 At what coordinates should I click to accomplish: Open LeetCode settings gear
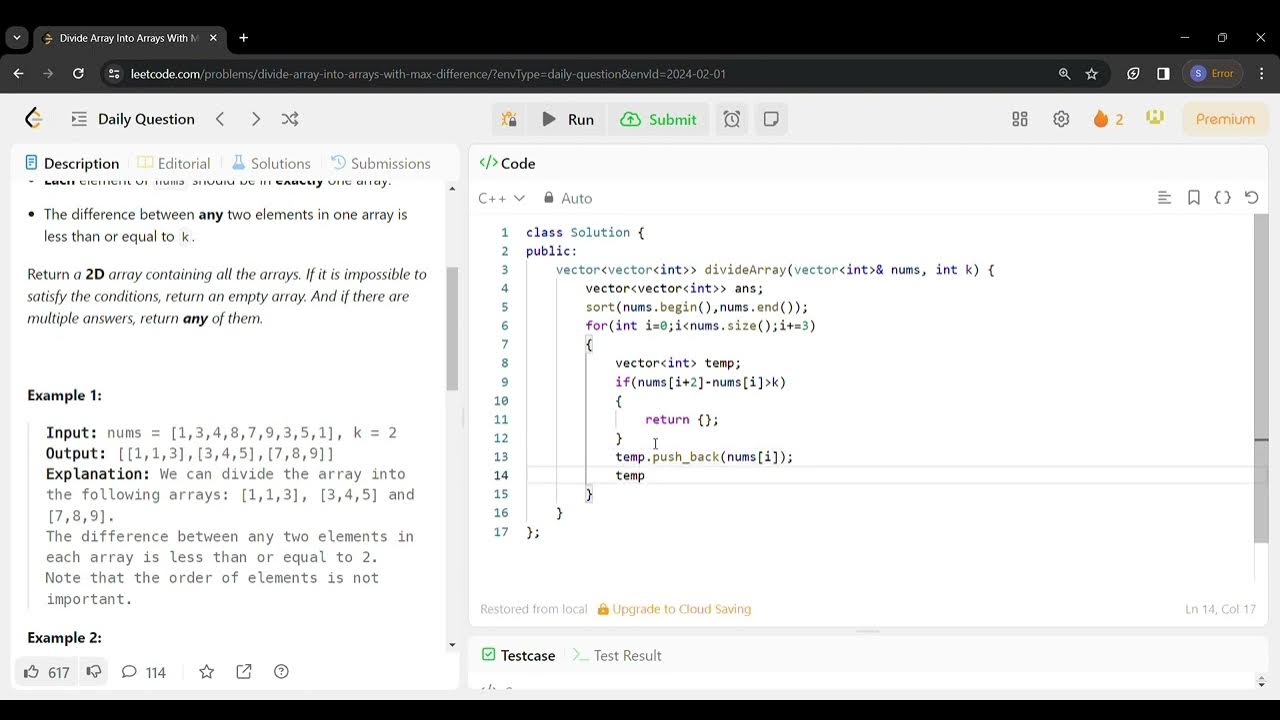(1061, 119)
